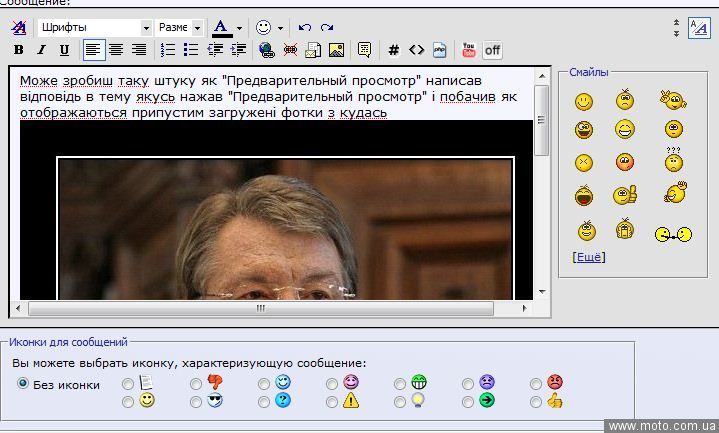Select the green arrow icon radio
The image size is (719, 433).
[x=467, y=402]
